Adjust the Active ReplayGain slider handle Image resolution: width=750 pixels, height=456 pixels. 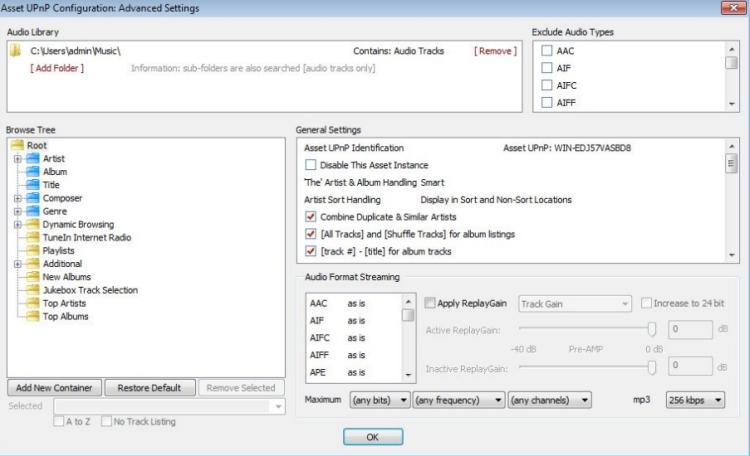pyautogui.click(x=651, y=329)
